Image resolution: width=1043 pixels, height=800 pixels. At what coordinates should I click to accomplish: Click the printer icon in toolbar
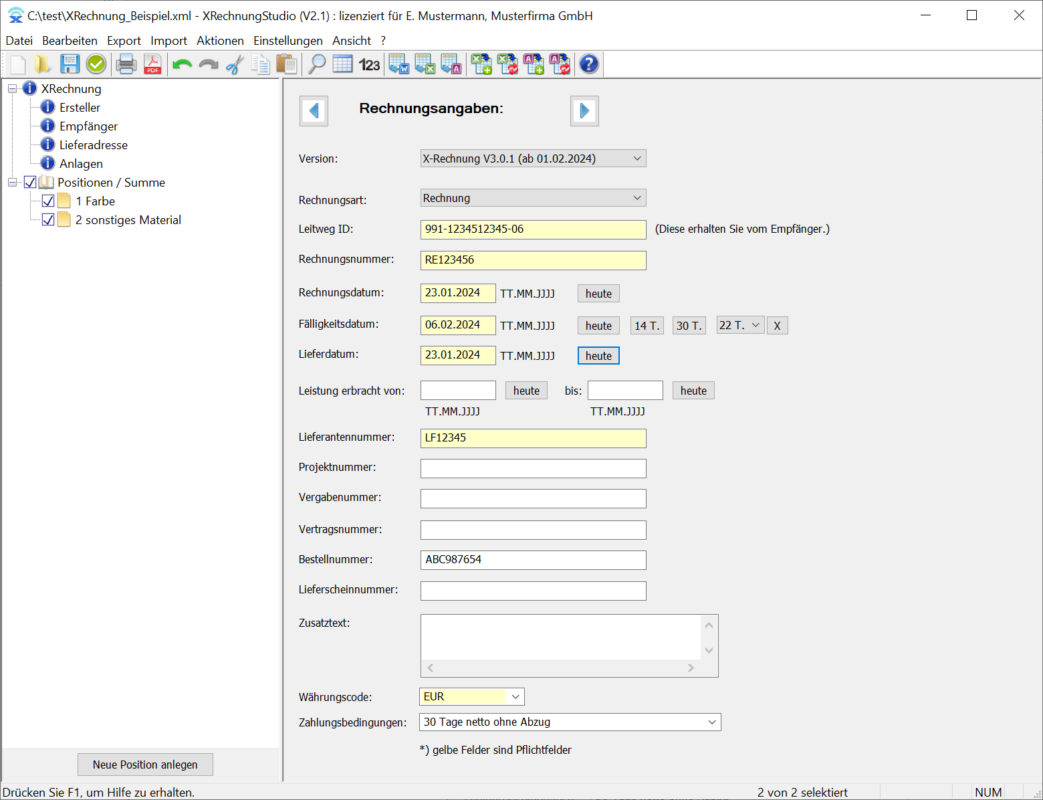(x=126, y=65)
